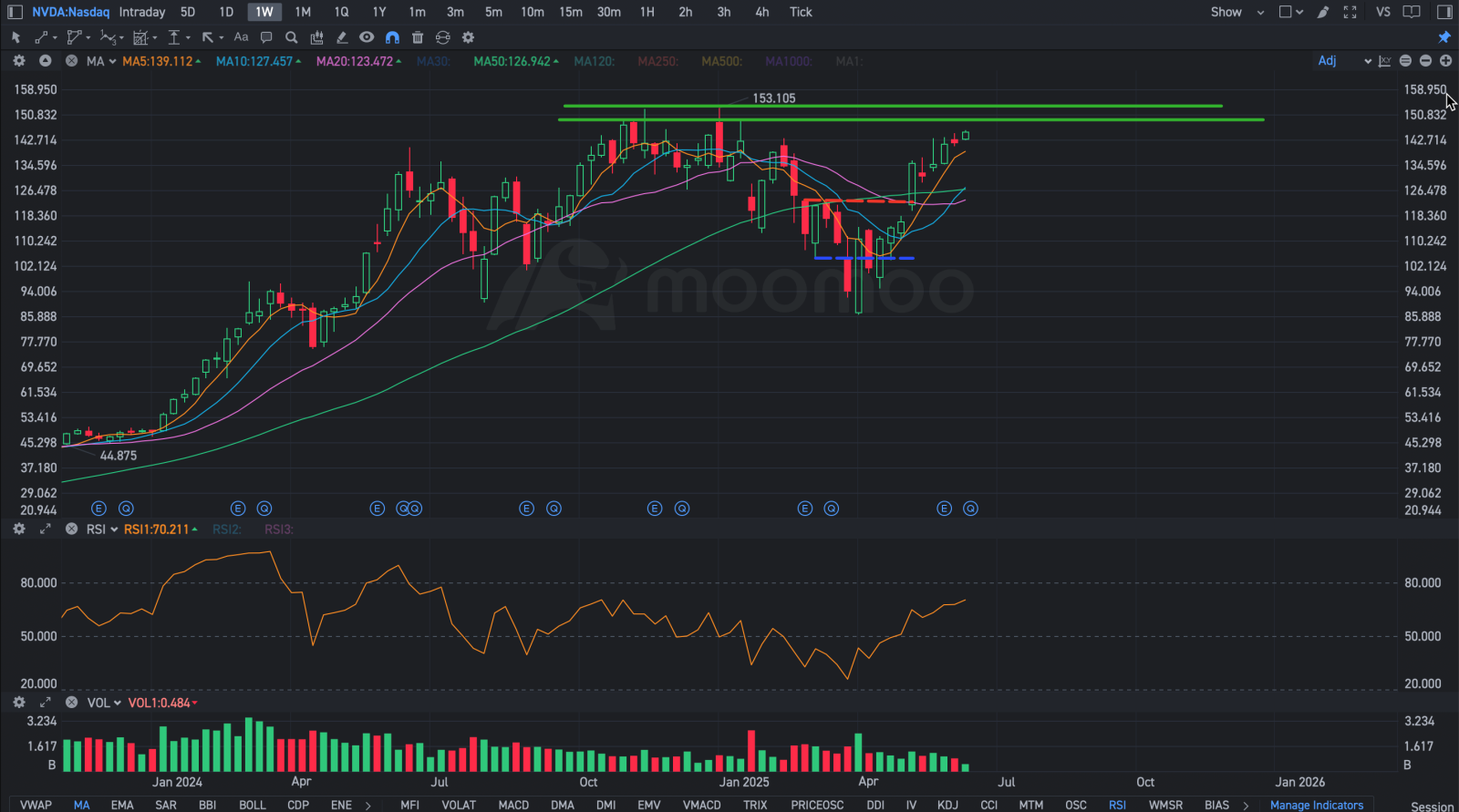This screenshot has height=812, width=1459.
Task: Click the blue pin icon
Action: pyautogui.click(x=1444, y=37)
